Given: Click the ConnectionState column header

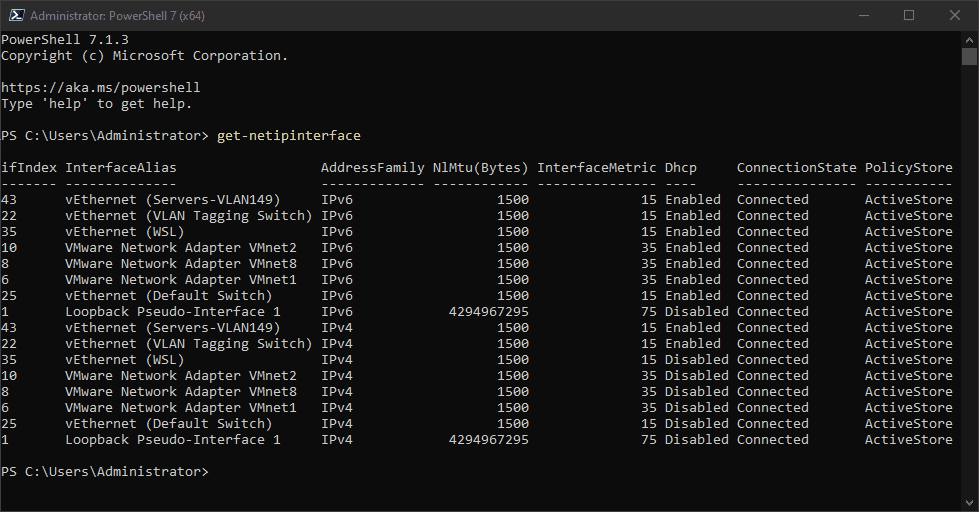Looking at the screenshot, I should tap(797, 168).
